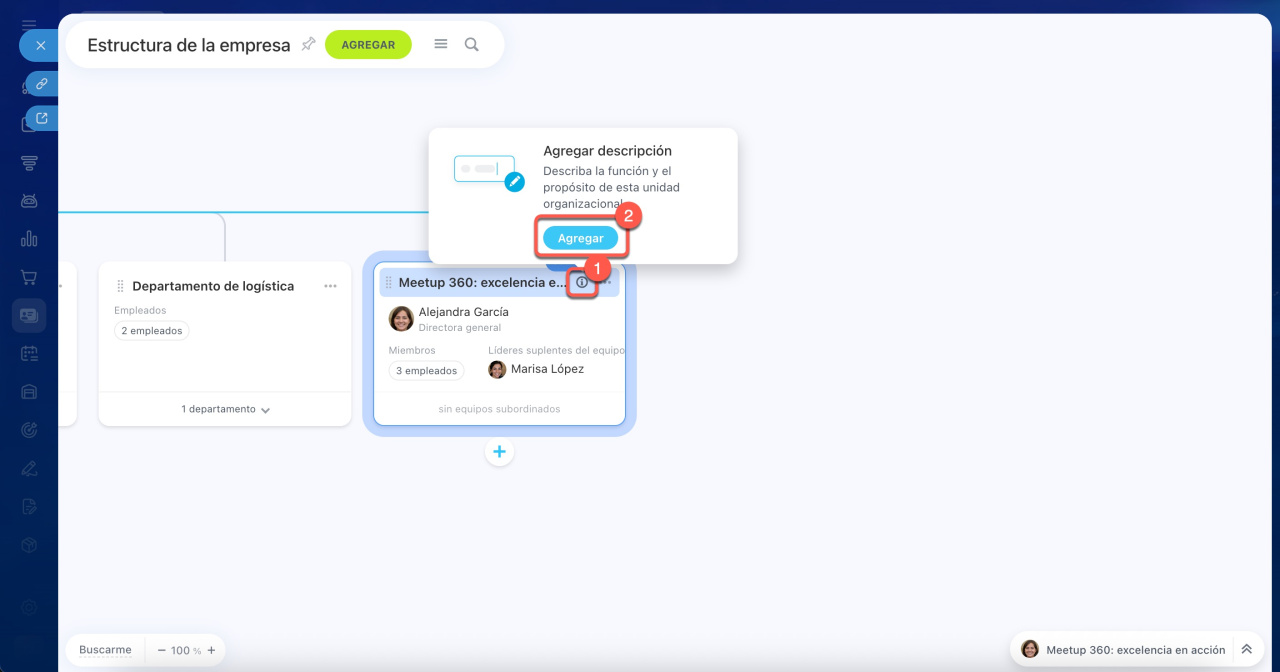This screenshot has height=672, width=1280.
Task: Open page in new window icon
Action: [42, 118]
